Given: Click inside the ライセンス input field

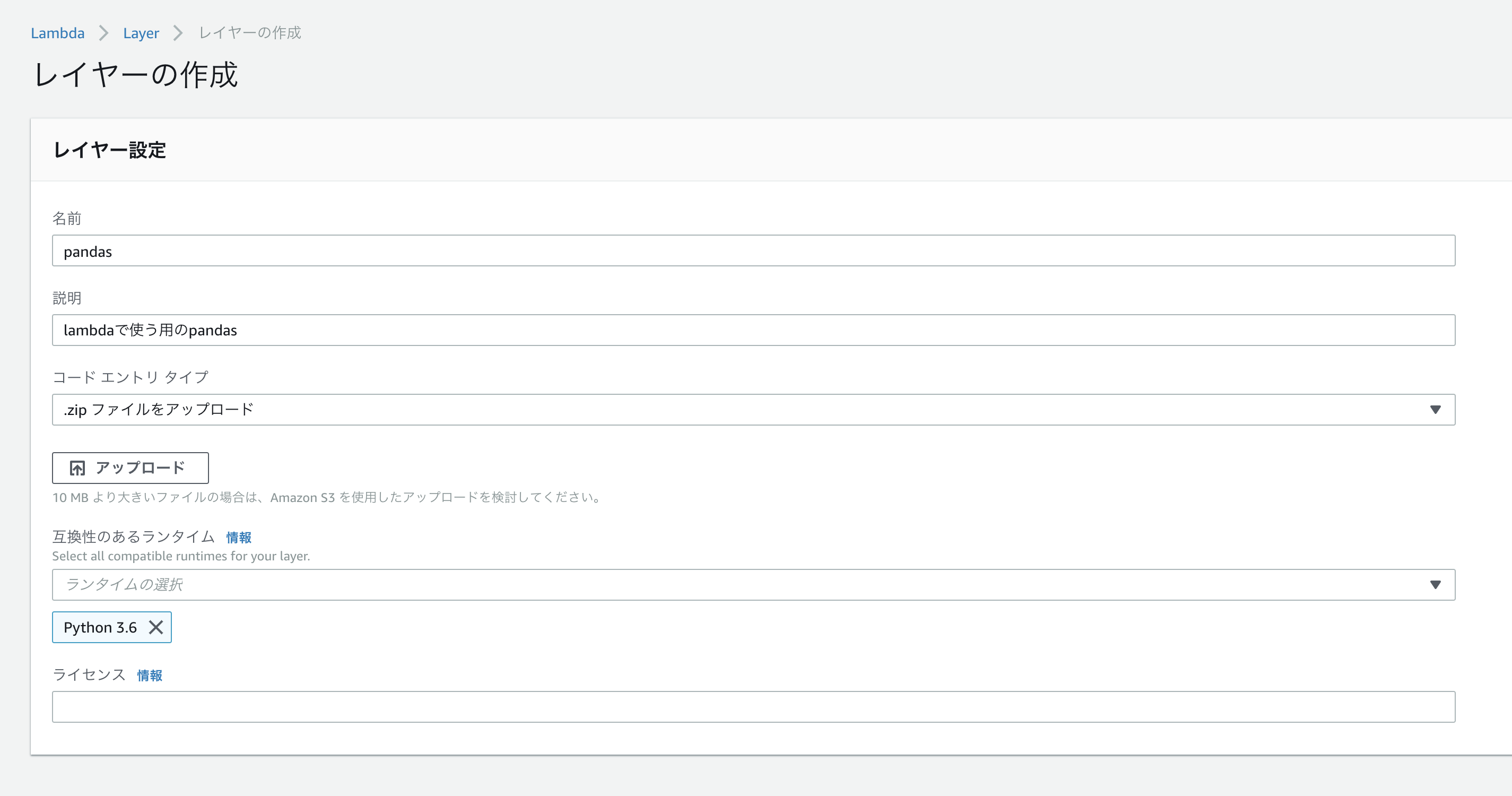Looking at the screenshot, I should tap(754, 706).
